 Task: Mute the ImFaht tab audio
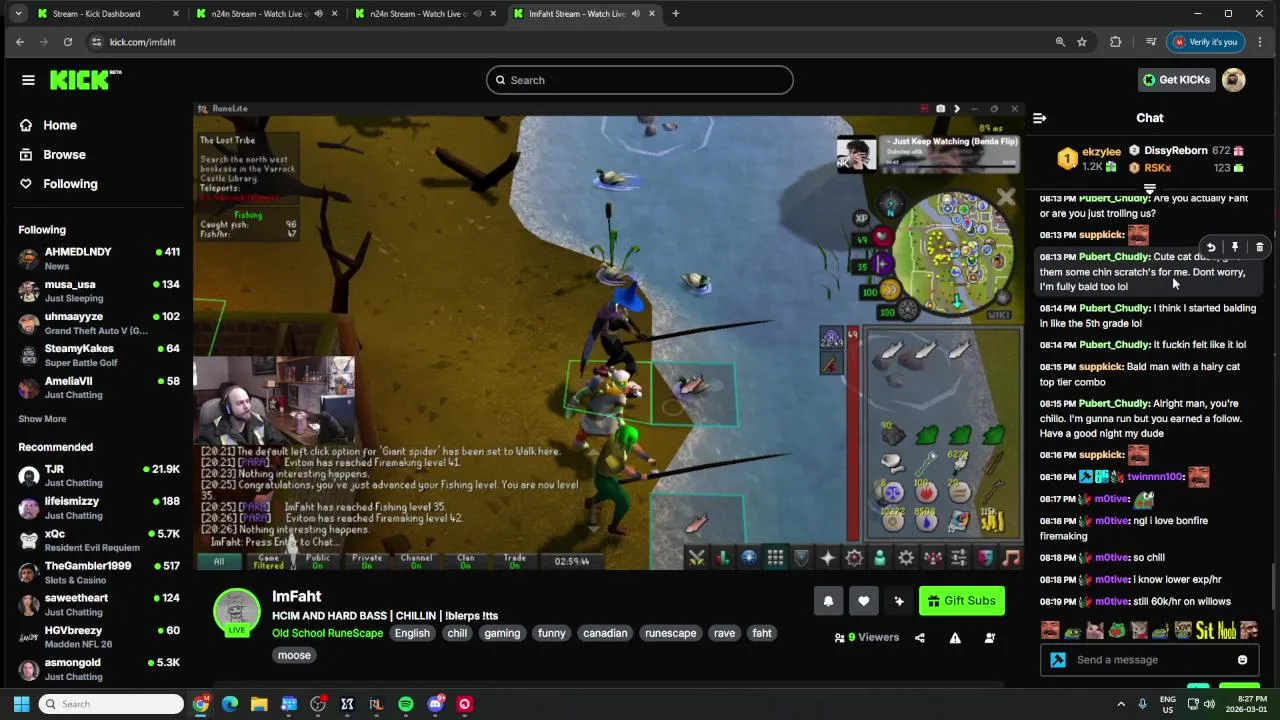(636, 14)
